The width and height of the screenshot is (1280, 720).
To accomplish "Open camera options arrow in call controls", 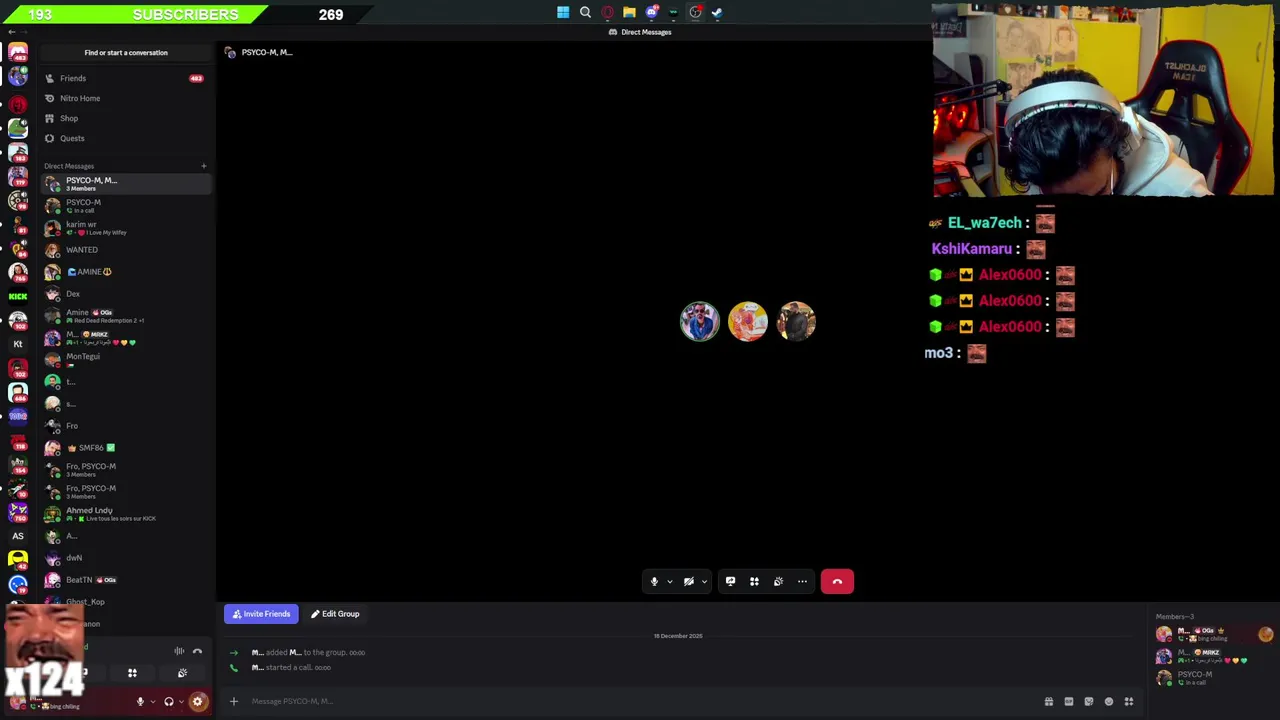I will pyautogui.click(x=704, y=581).
